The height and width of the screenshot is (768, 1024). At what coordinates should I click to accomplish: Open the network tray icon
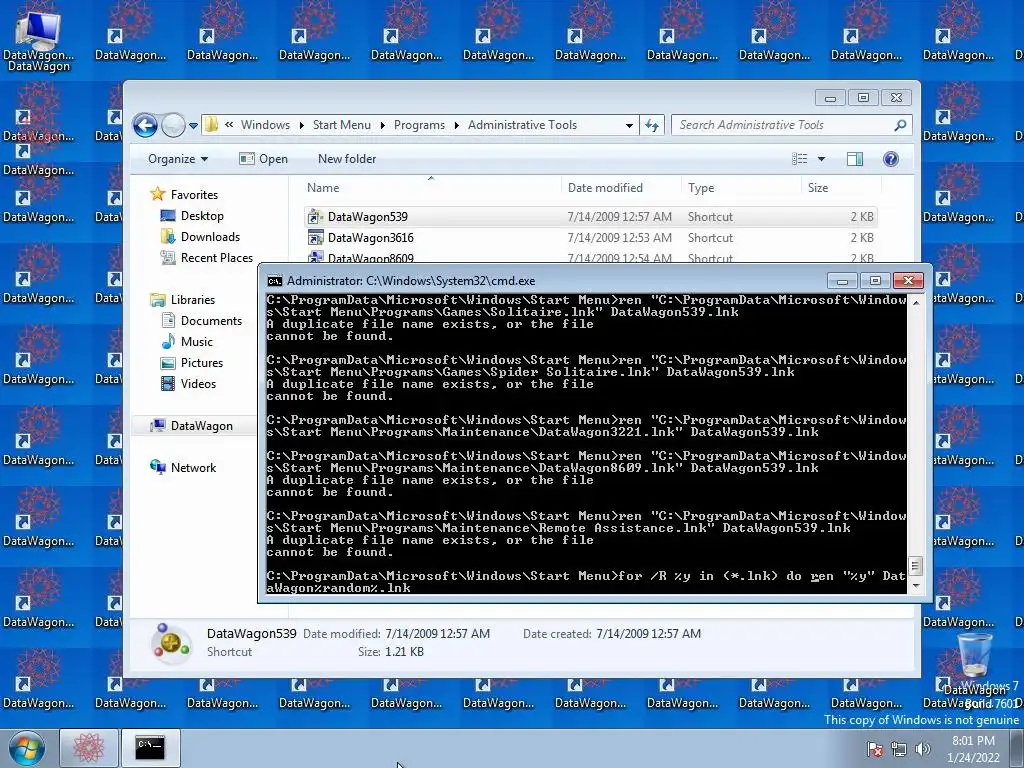pyautogui.click(x=899, y=749)
